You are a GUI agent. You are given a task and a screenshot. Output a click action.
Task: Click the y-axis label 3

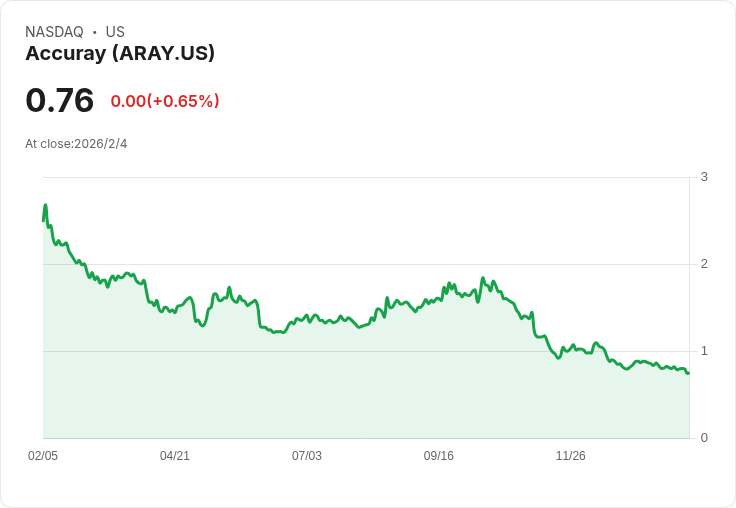point(704,177)
